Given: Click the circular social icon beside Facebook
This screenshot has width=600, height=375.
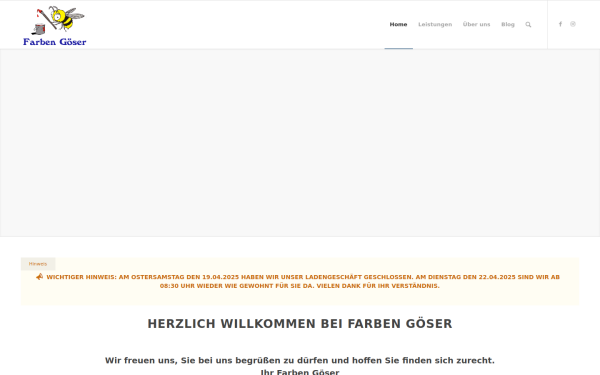Looking at the screenshot, I should point(573,24).
